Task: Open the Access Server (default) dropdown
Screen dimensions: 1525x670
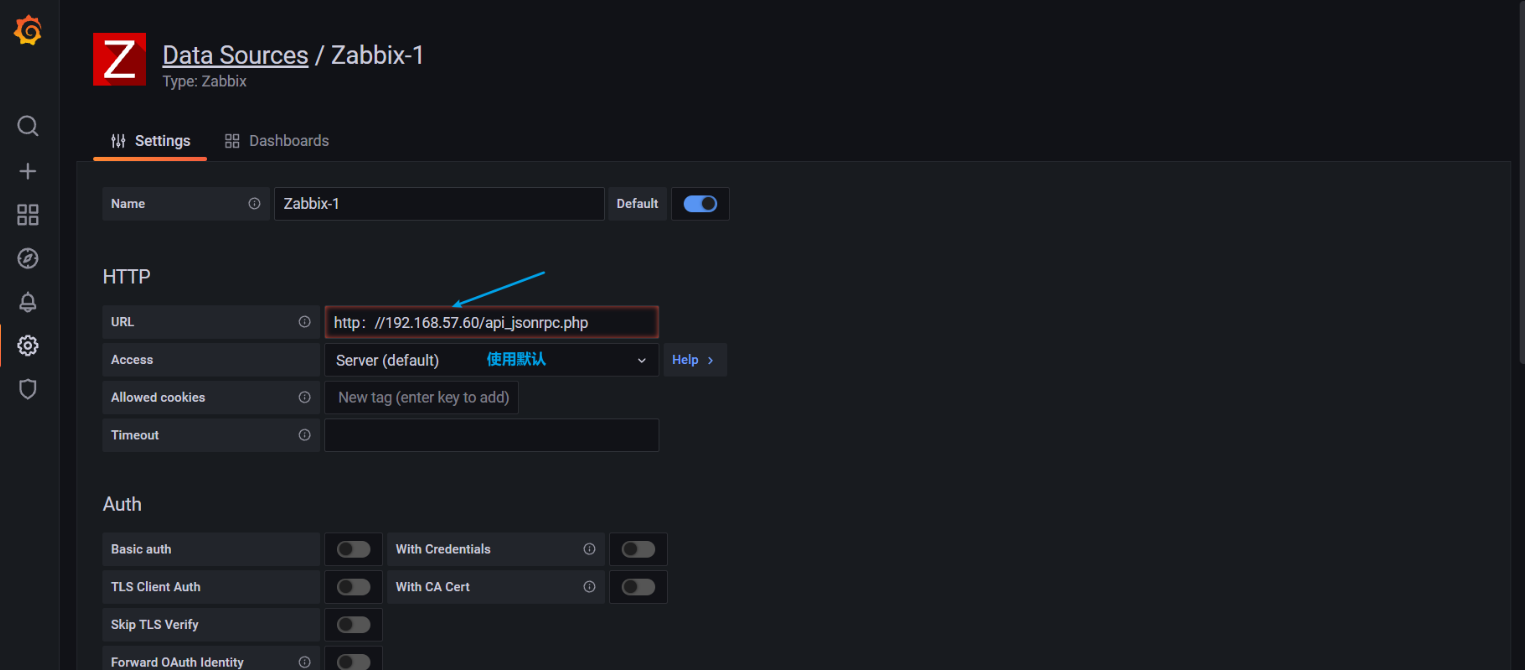Action: pos(491,360)
